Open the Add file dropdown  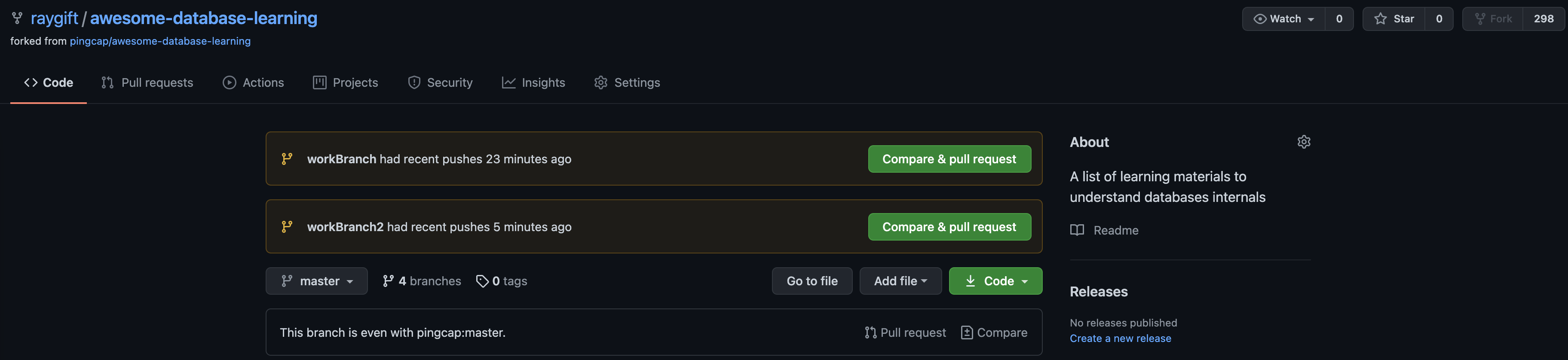coord(900,281)
